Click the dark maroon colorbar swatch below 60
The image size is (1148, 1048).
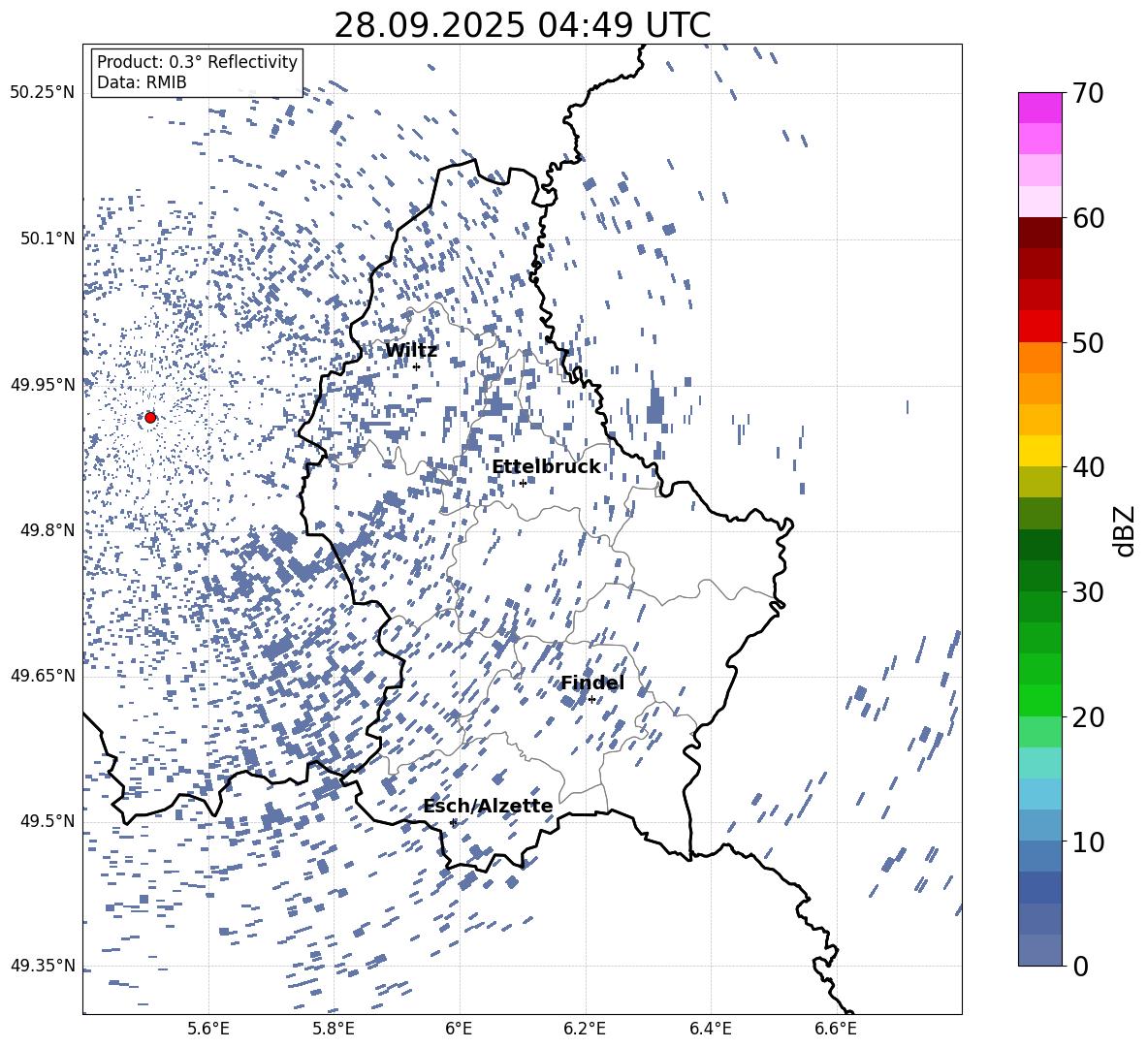[1040, 233]
